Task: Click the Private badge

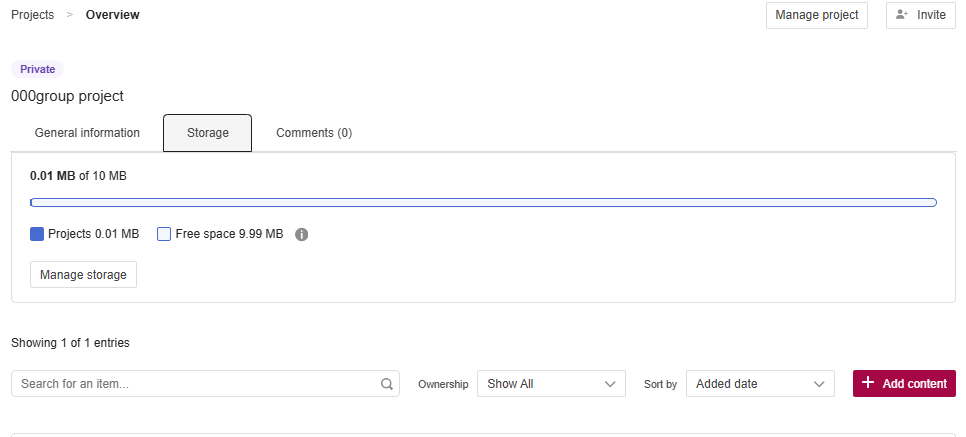Action: pyautogui.click(x=38, y=69)
